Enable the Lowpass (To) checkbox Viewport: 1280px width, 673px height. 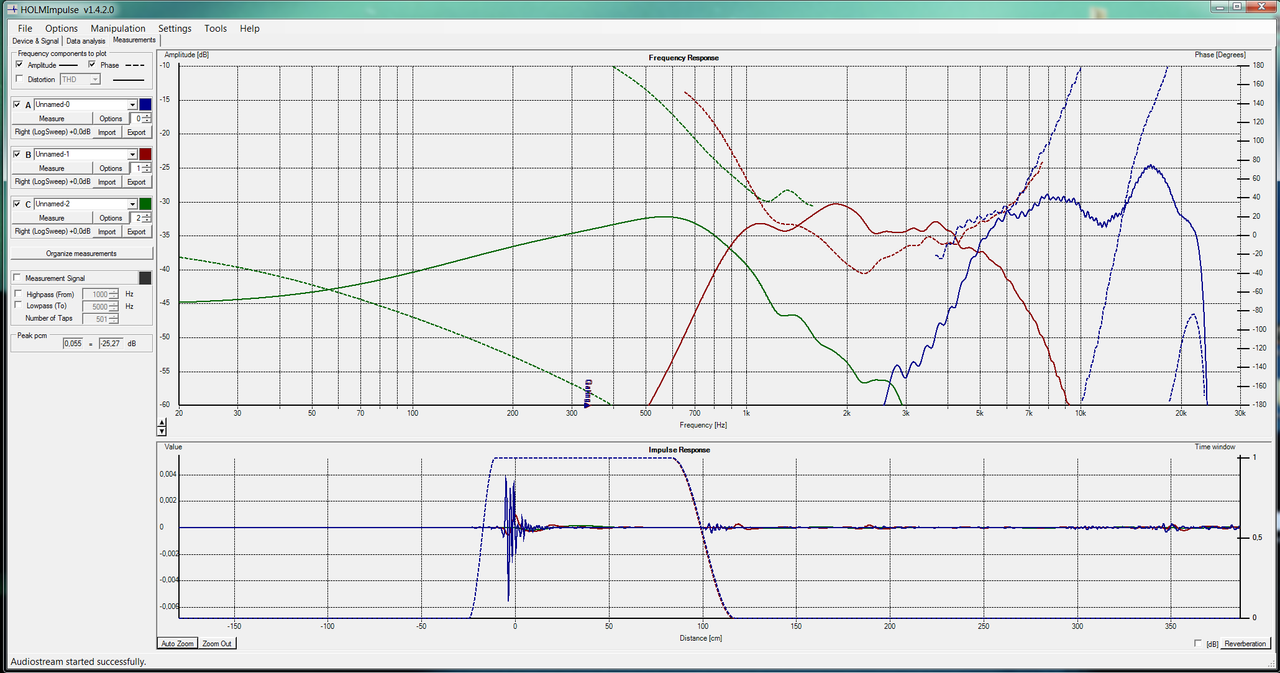click(x=19, y=306)
